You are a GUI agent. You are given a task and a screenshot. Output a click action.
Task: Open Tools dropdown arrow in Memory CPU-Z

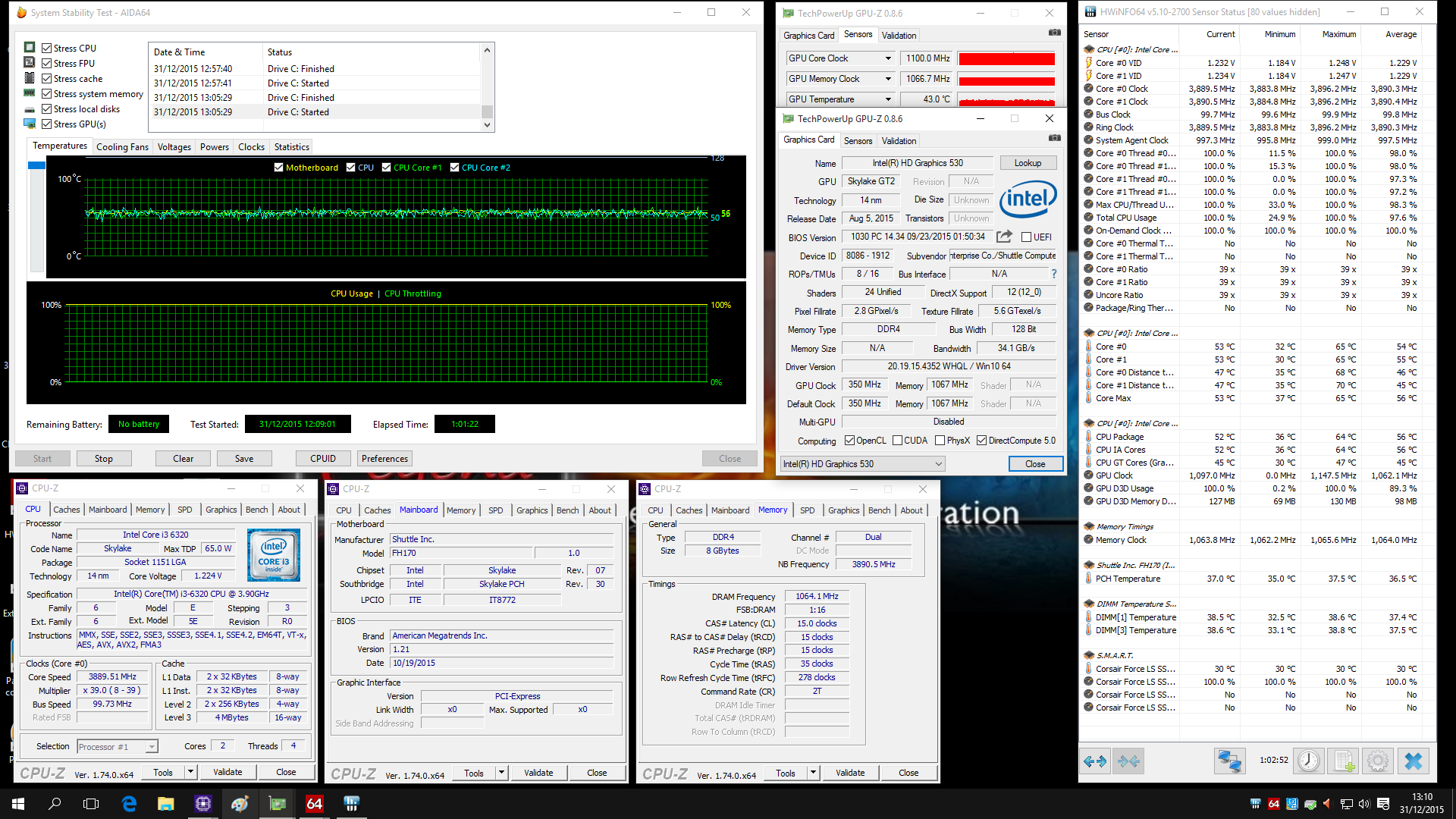coord(813,773)
